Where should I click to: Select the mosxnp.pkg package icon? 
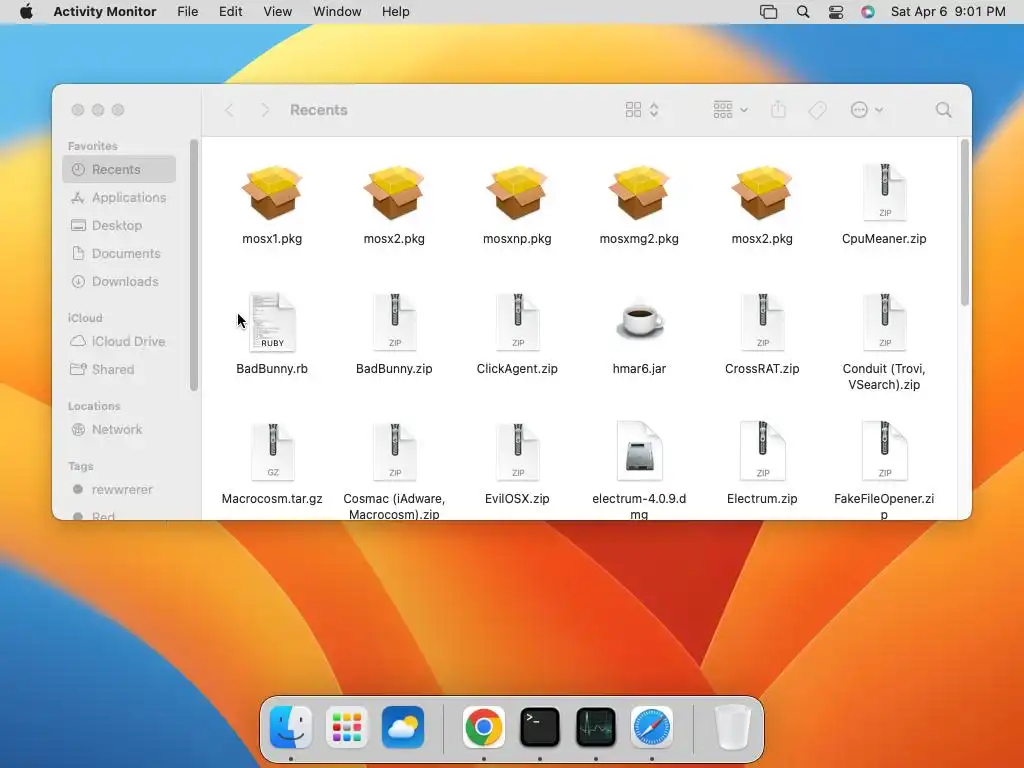(517, 193)
